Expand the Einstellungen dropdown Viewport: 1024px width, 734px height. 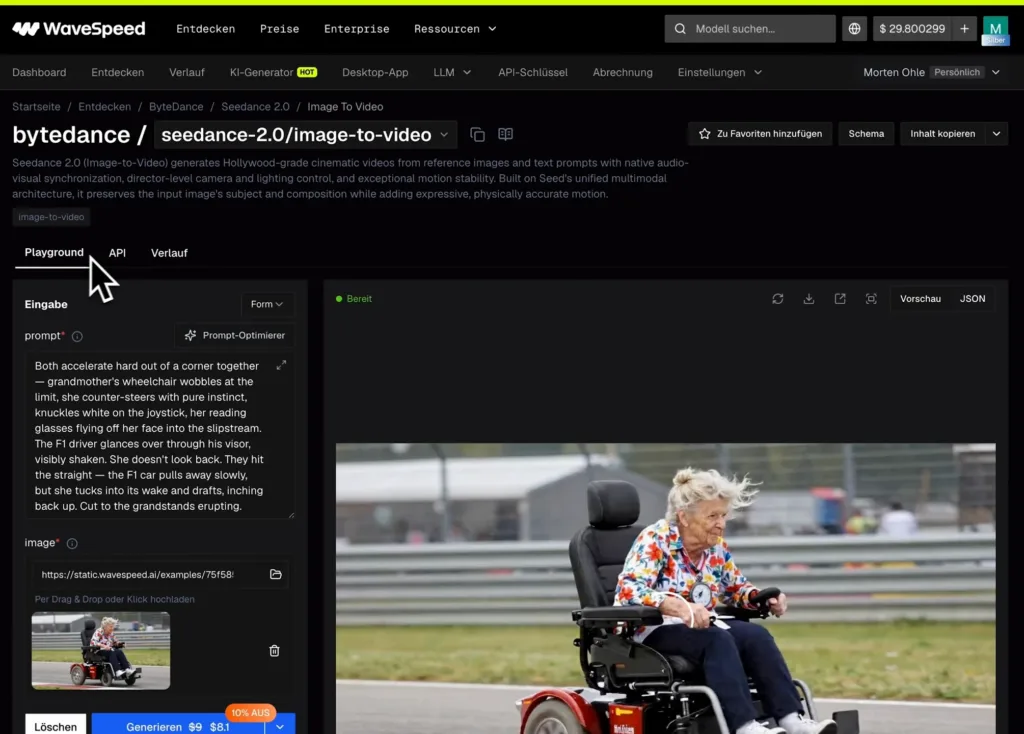coord(720,72)
